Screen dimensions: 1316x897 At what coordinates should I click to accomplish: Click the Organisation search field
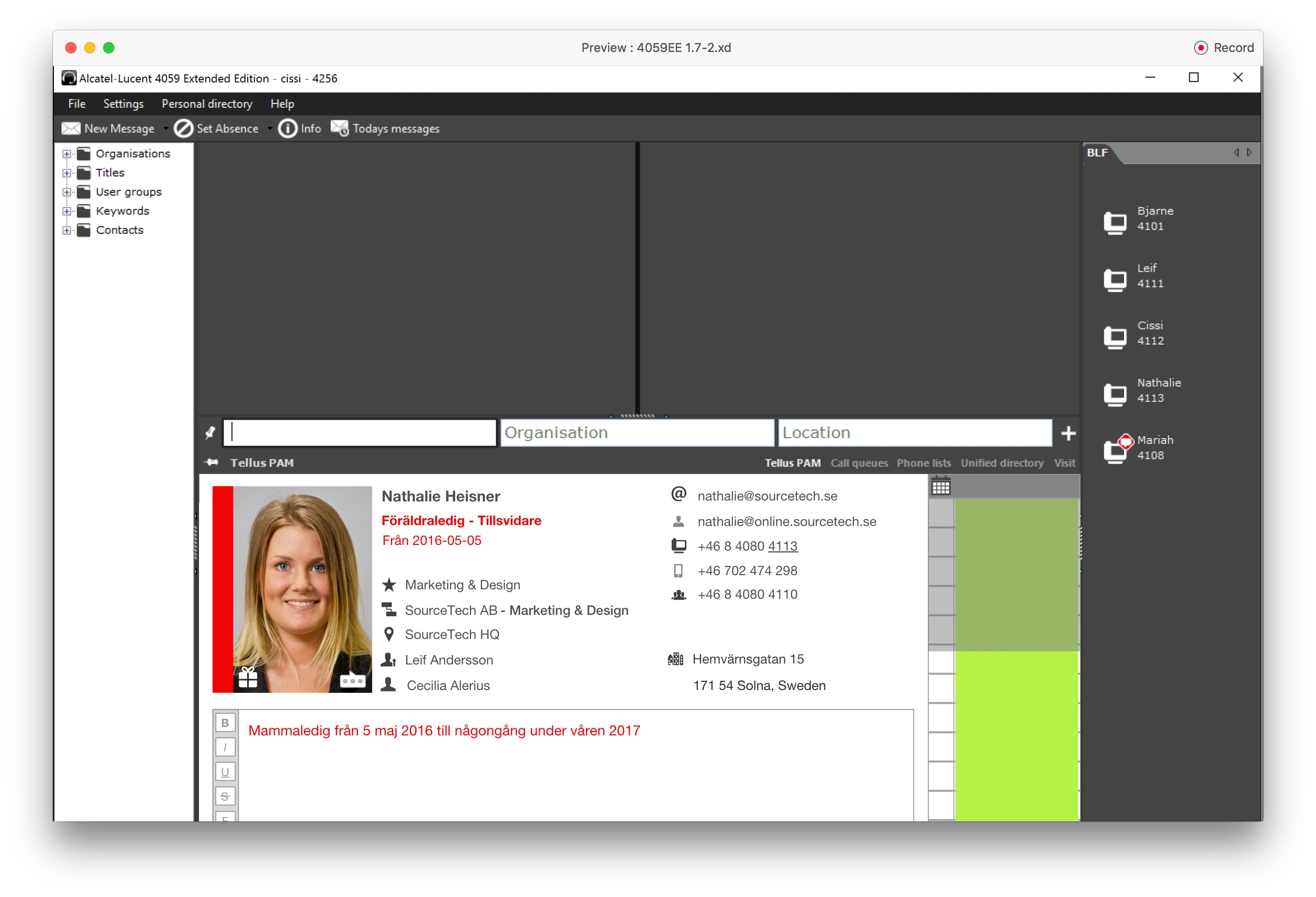[x=636, y=433]
